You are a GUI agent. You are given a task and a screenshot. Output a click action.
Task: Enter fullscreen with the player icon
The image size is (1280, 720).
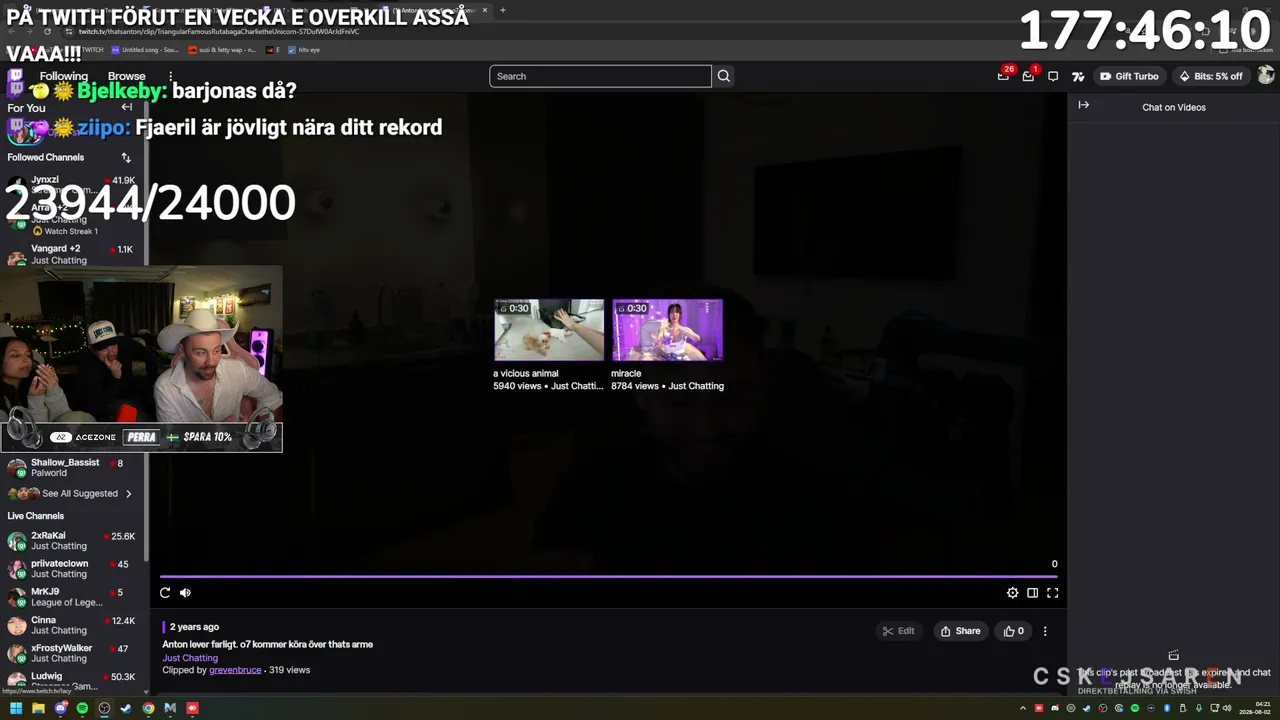1052,593
